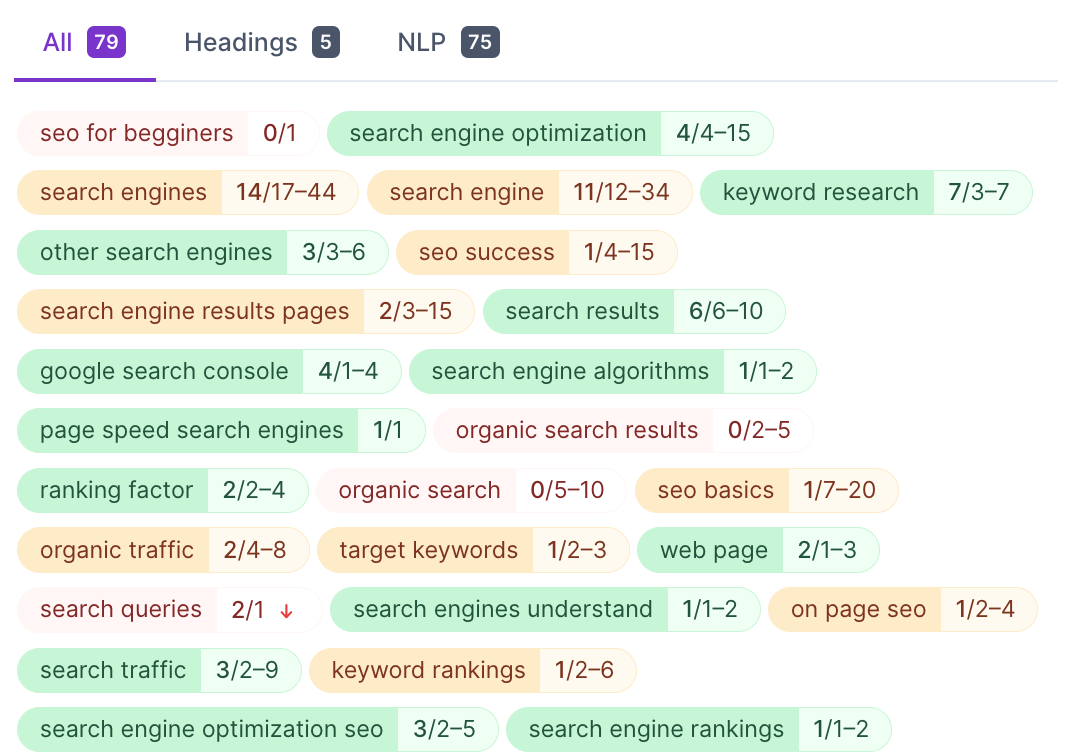Click the 'google search console' keyword pill
This screenshot has height=756, width=1076.
tap(164, 372)
